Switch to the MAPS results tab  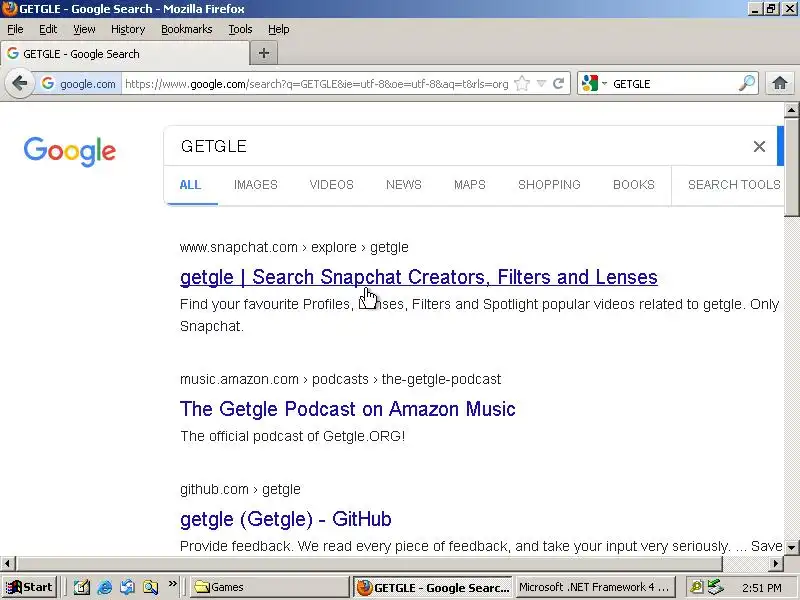pyautogui.click(x=470, y=185)
